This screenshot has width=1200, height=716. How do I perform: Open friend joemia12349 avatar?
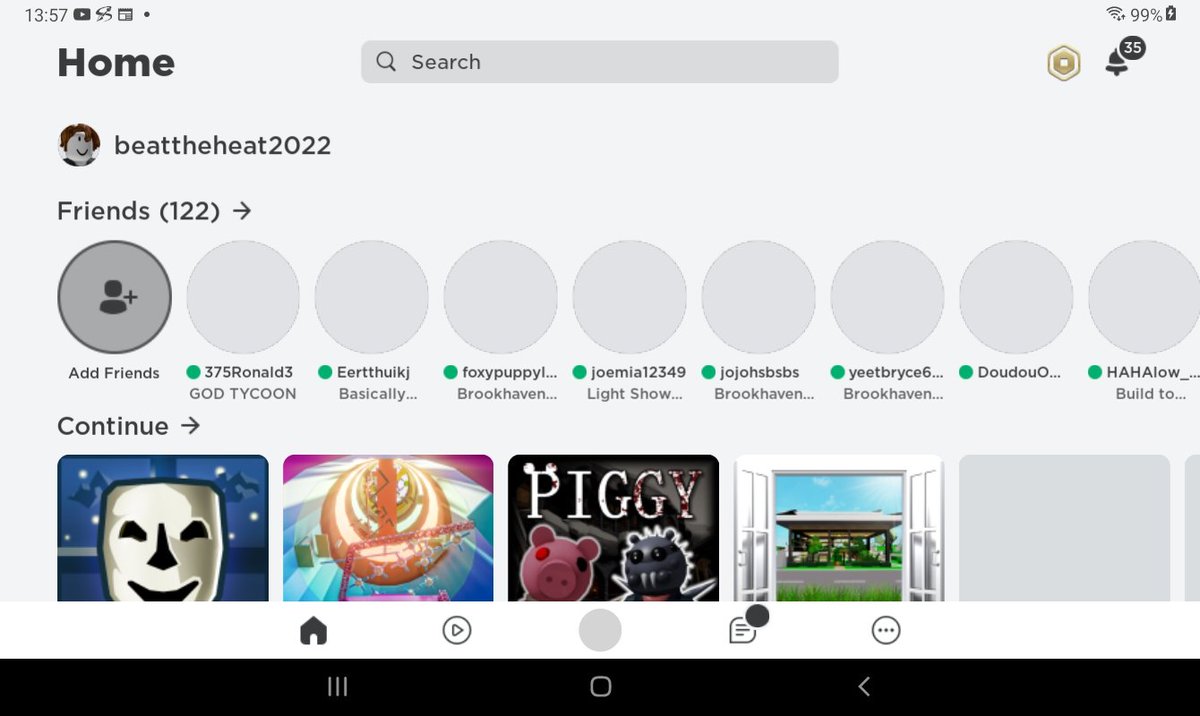point(630,297)
